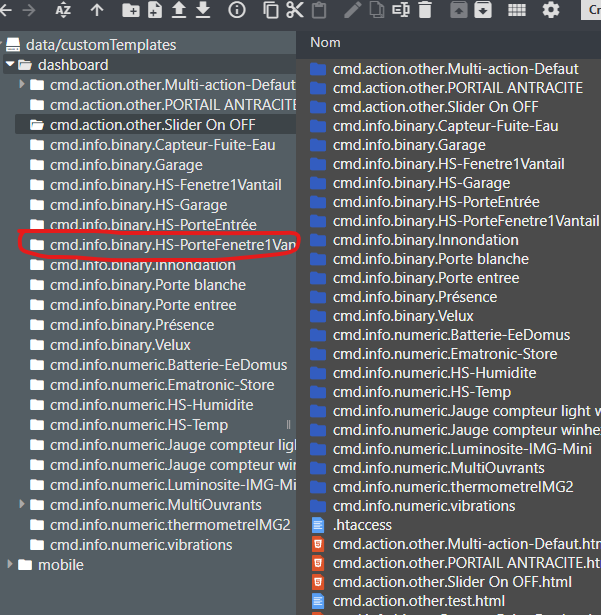
Task: Click the back arrow in toolbar
Action: (5, 10)
